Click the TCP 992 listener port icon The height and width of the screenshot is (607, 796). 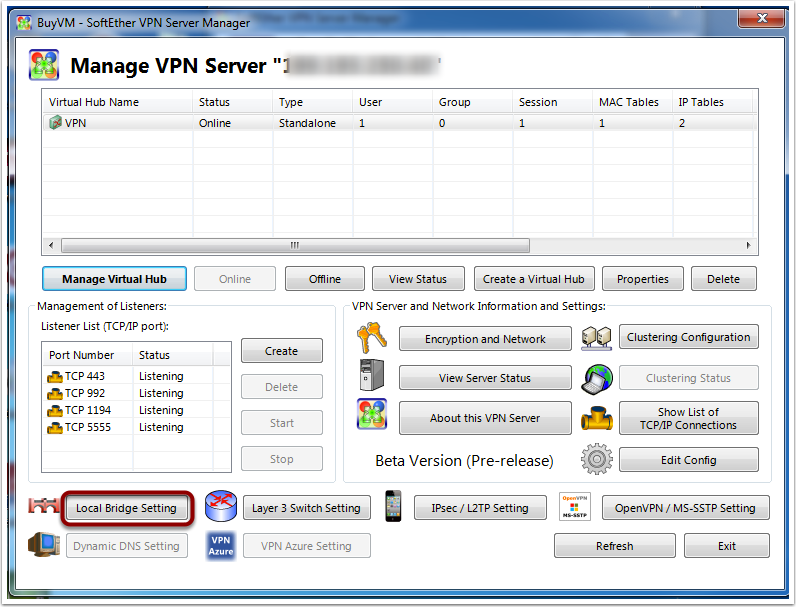pyautogui.click(x=55, y=394)
